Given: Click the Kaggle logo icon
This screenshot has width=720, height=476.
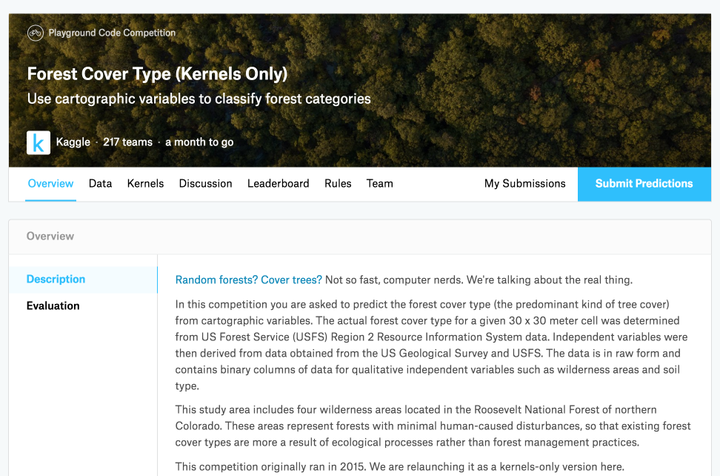Looking at the screenshot, I should [x=38, y=142].
